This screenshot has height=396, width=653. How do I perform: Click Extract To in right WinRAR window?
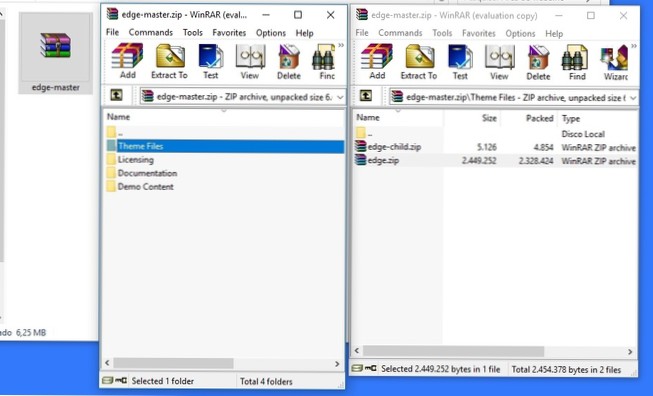point(419,61)
